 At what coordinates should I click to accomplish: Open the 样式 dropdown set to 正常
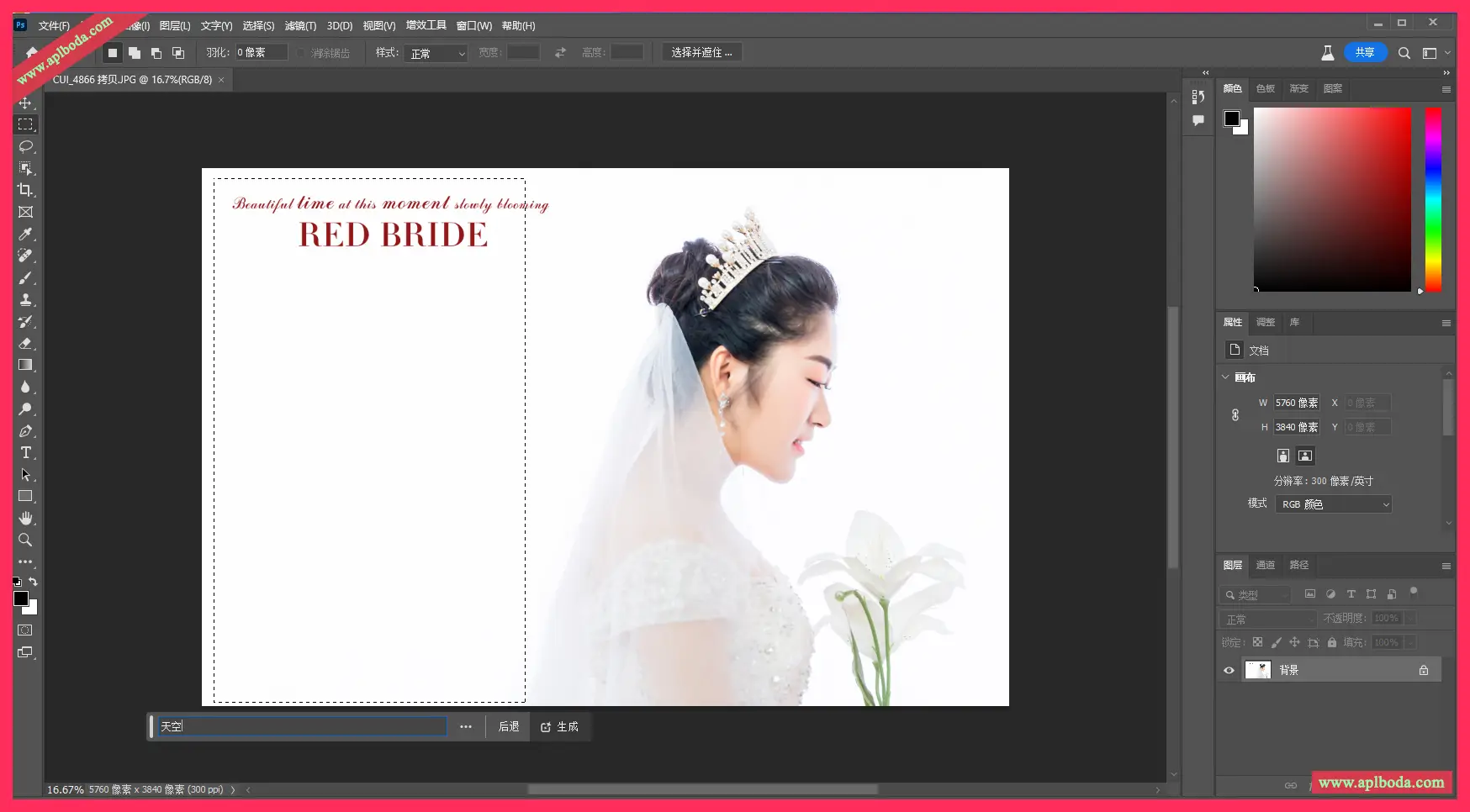click(436, 53)
